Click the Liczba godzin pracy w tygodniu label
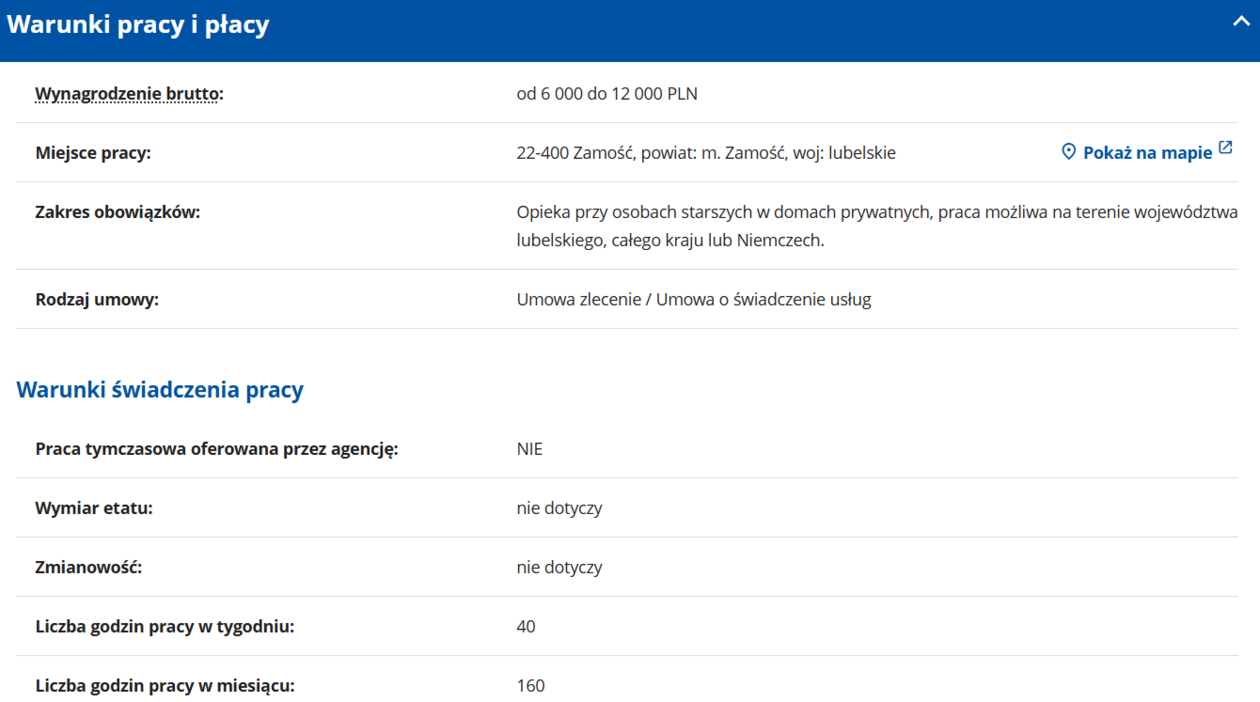Viewport: 1260px width, 702px height. pos(164,626)
